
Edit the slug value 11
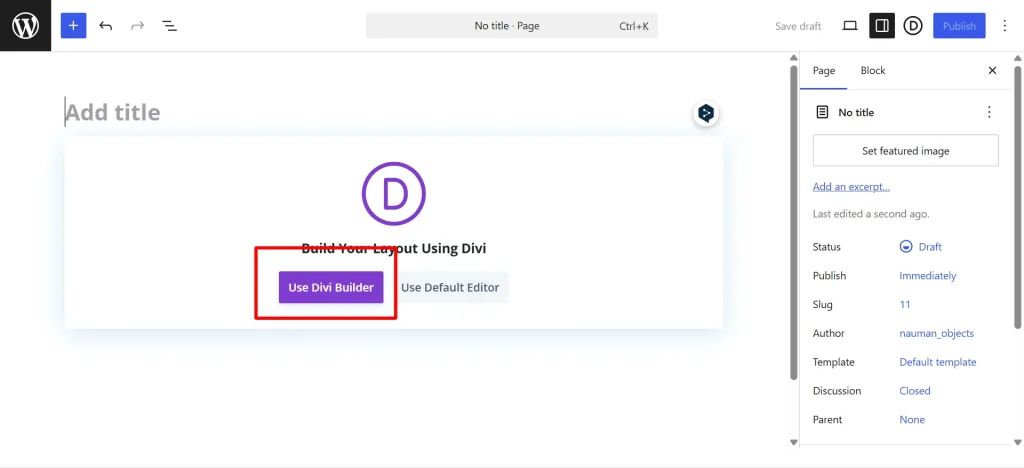tap(904, 304)
